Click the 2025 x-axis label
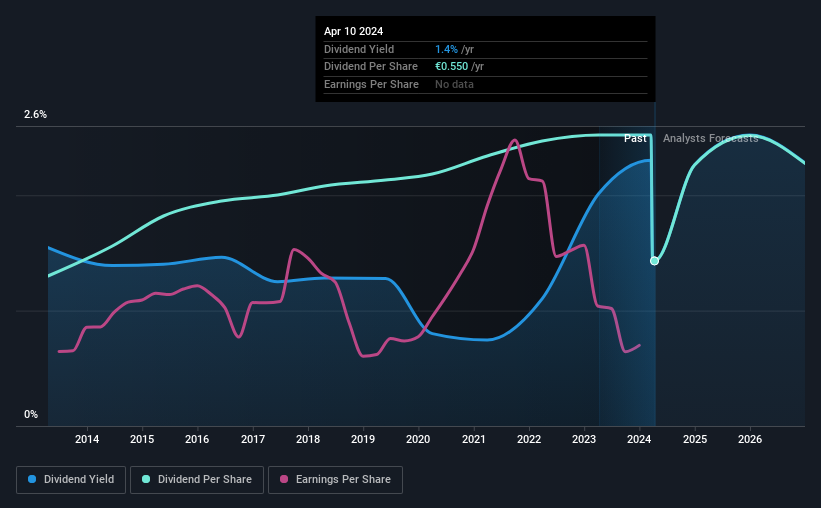821x508 pixels. pyautogui.click(x=695, y=439)
